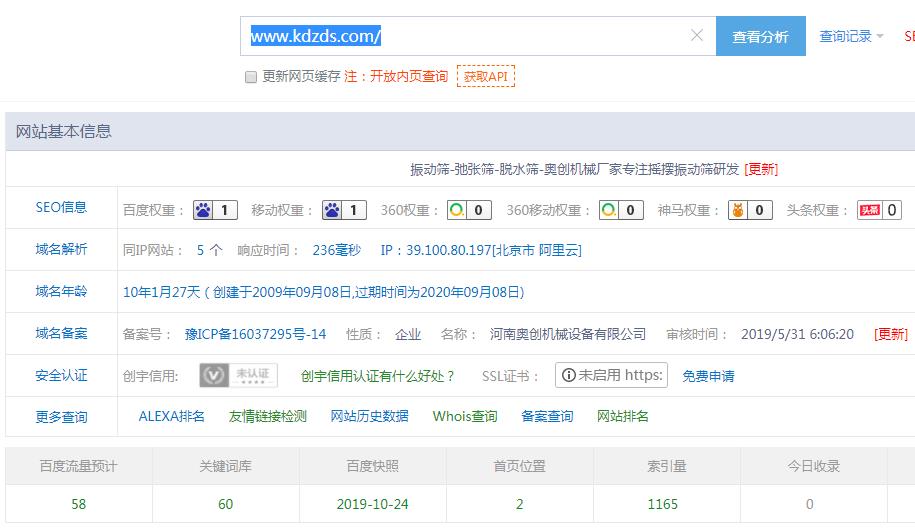Open the ALEXA排名 query link
The image size is (915, 532).
(171, 416)
